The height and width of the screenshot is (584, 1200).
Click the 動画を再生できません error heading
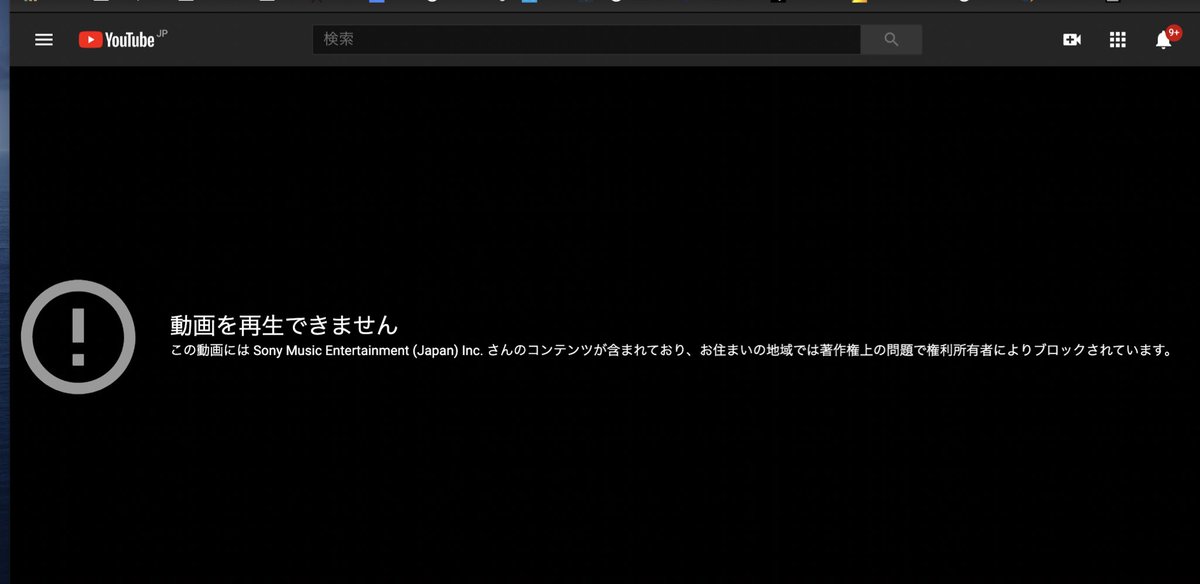(284, 325)
